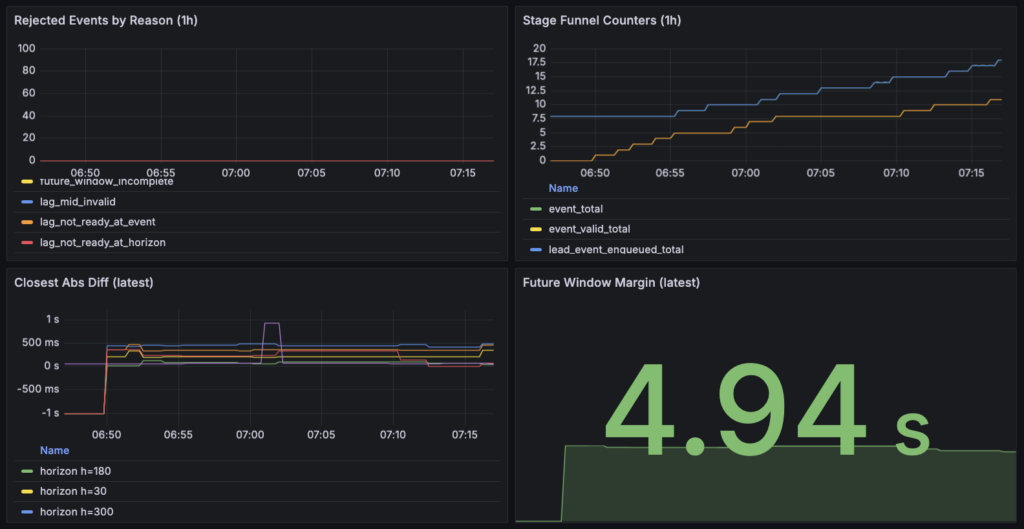Click the lead_event_enqueued_total blue series icon

click(536, 249)
